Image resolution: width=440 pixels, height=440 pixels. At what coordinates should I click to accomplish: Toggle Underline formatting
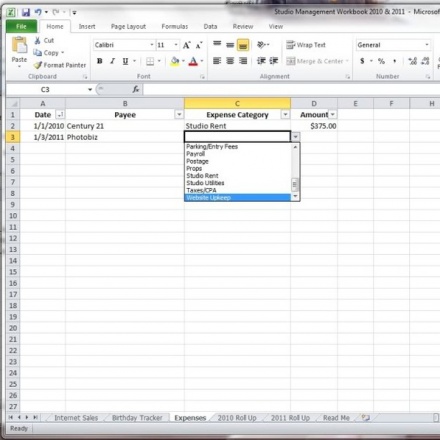[x=125, y=61]
